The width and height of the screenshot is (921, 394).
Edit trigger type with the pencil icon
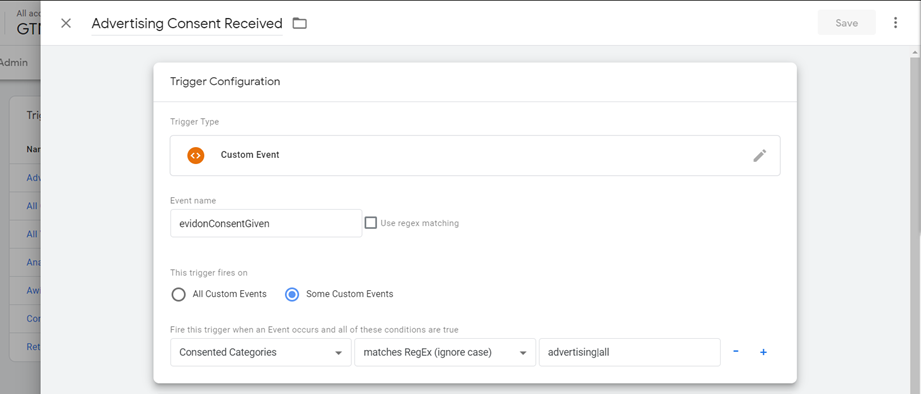pos(759,156)
